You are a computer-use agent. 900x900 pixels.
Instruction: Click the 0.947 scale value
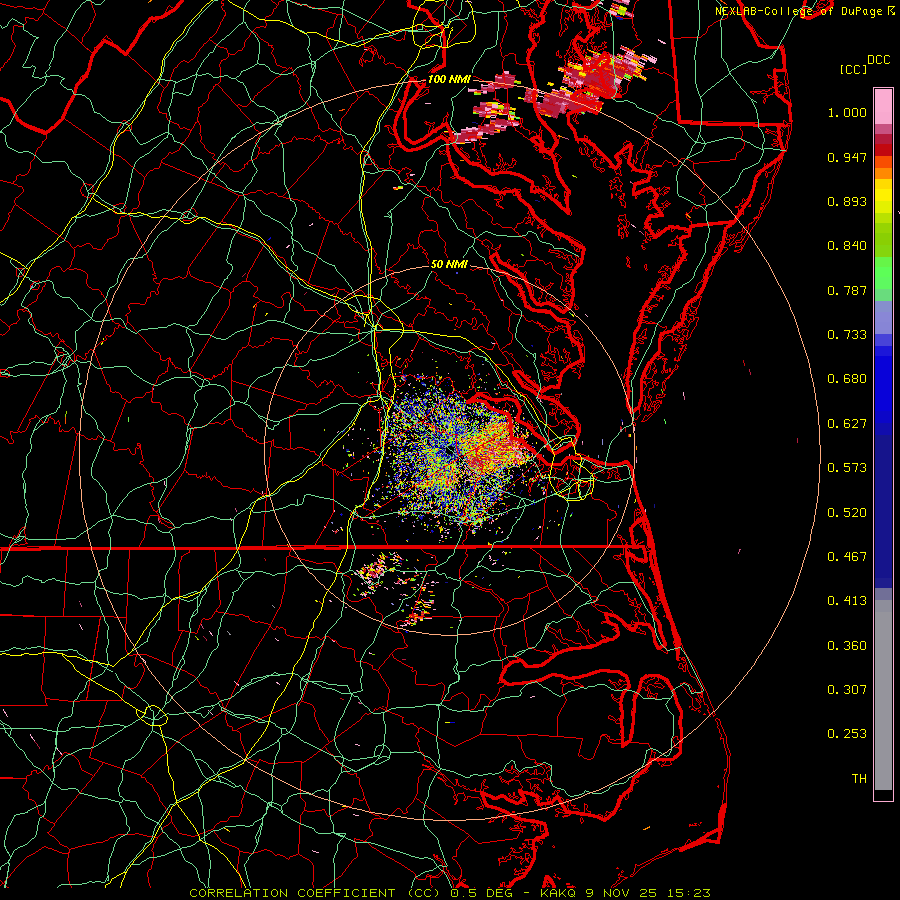pos(847,157)
